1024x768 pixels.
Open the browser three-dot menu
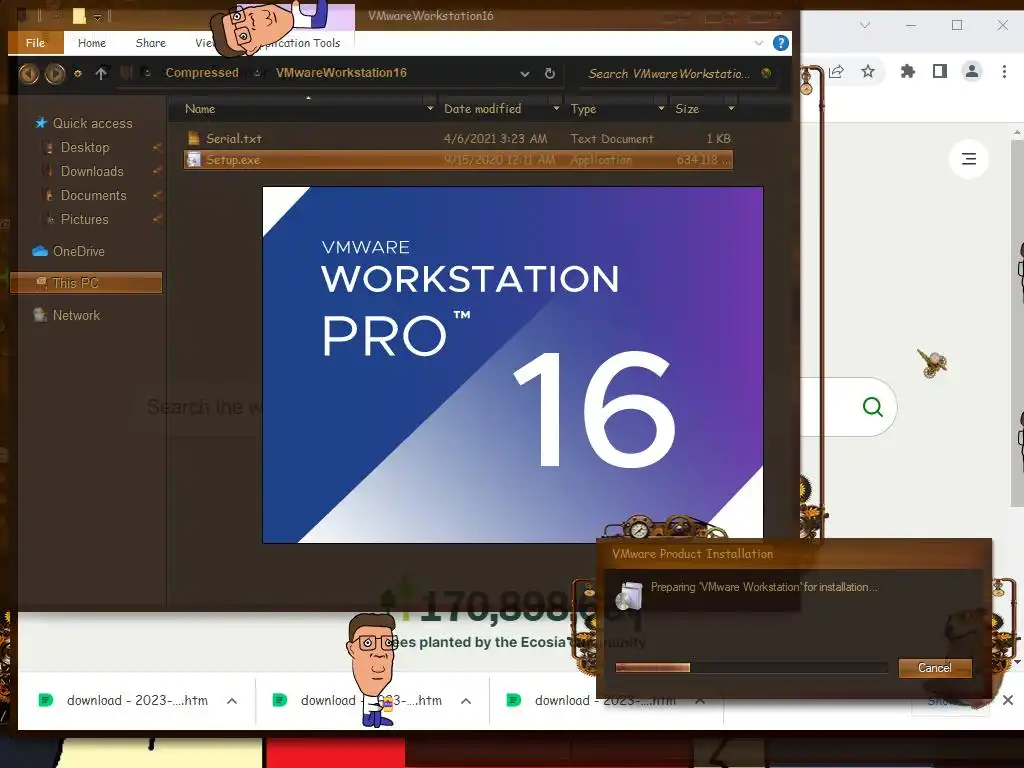[1004, 71]
